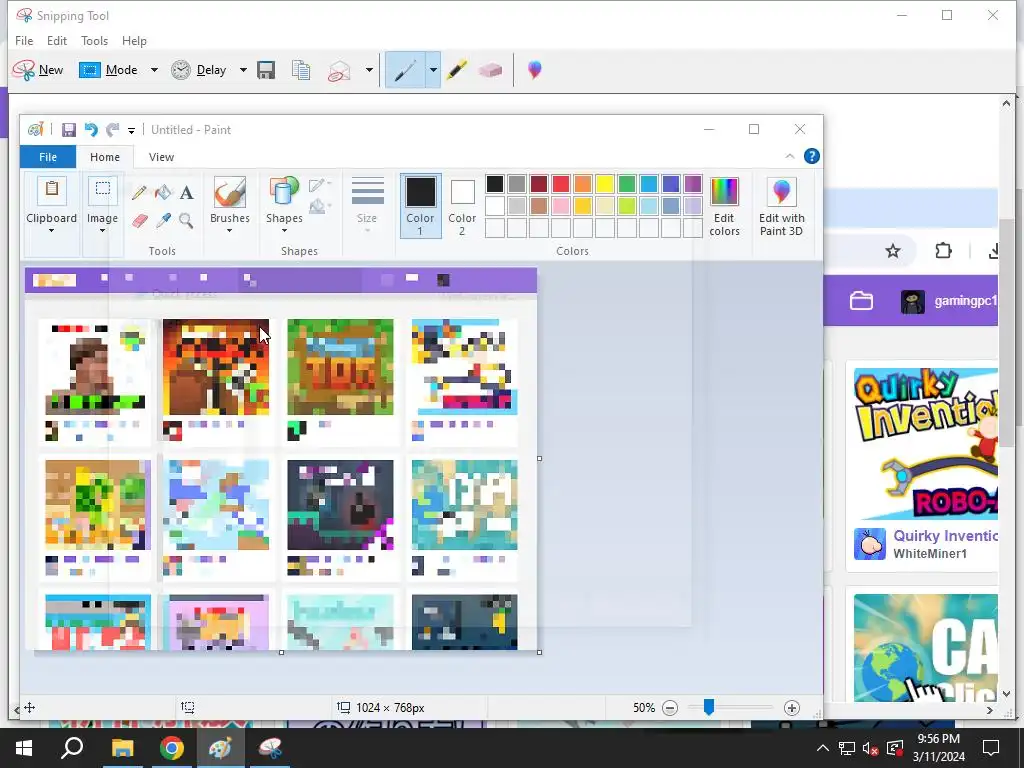Select the Eraser tool in Snipping Tool toolbar
This screenshot has height=768, width=1024.
point(490,70)
